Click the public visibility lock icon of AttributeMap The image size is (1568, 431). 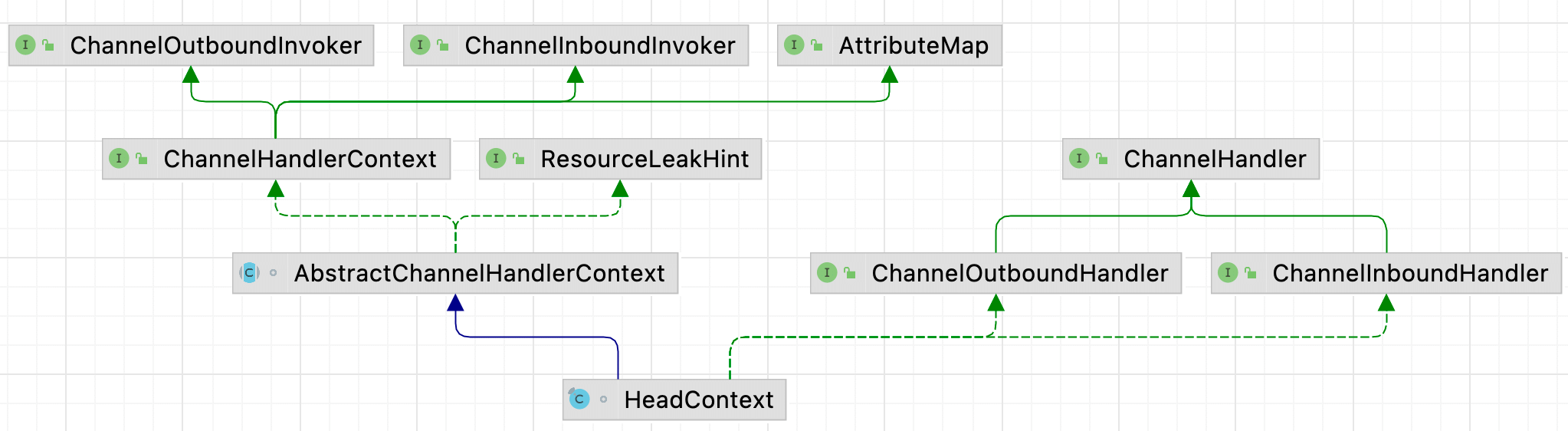[817, 45]
